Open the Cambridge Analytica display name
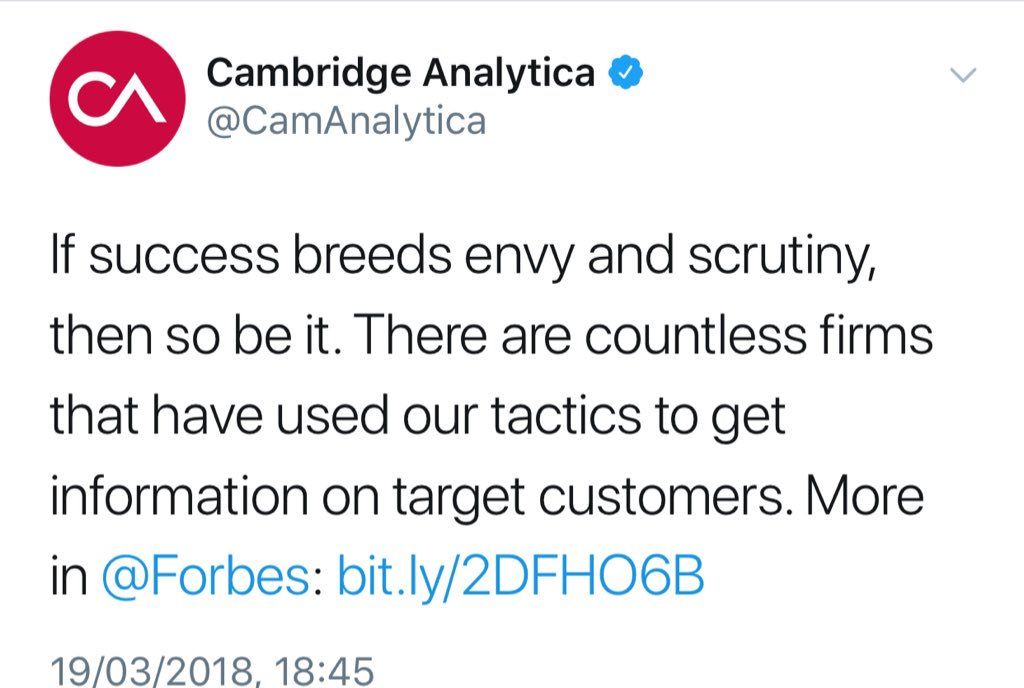Screen dimensions: 1024x688 [400, 73]
